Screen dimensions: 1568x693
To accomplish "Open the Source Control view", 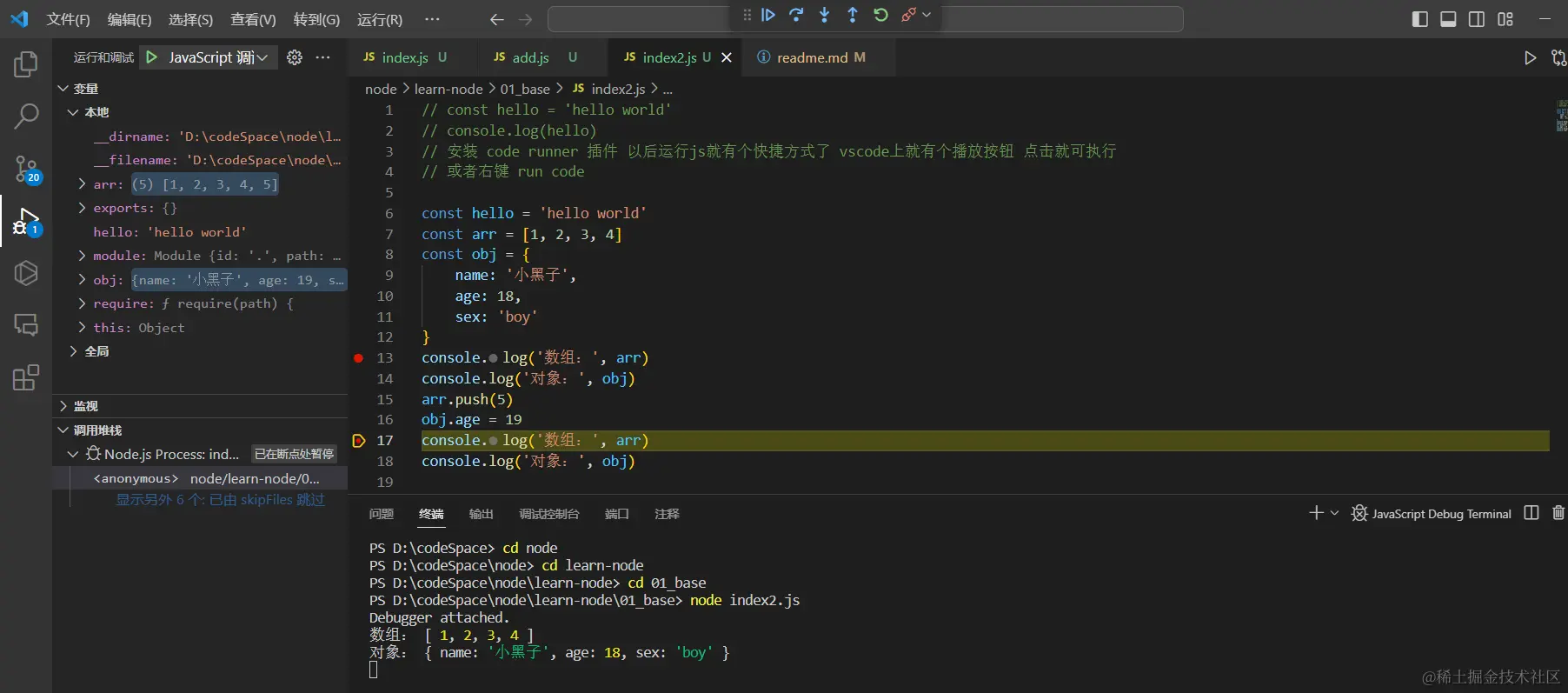I will click(26, 169).
